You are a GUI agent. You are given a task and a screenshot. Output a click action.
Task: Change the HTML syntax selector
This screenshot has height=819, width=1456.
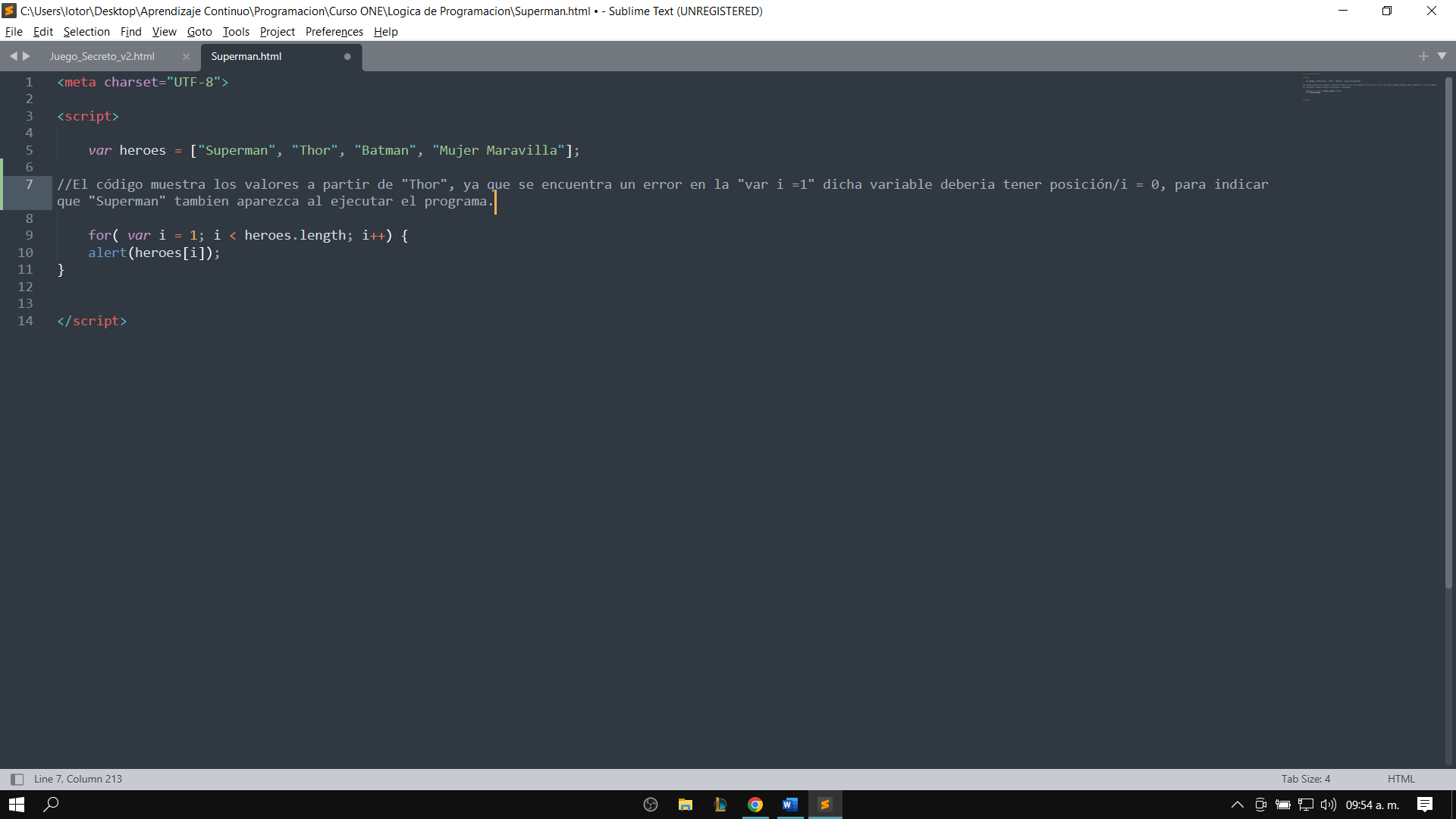(x=1401, y=779)
